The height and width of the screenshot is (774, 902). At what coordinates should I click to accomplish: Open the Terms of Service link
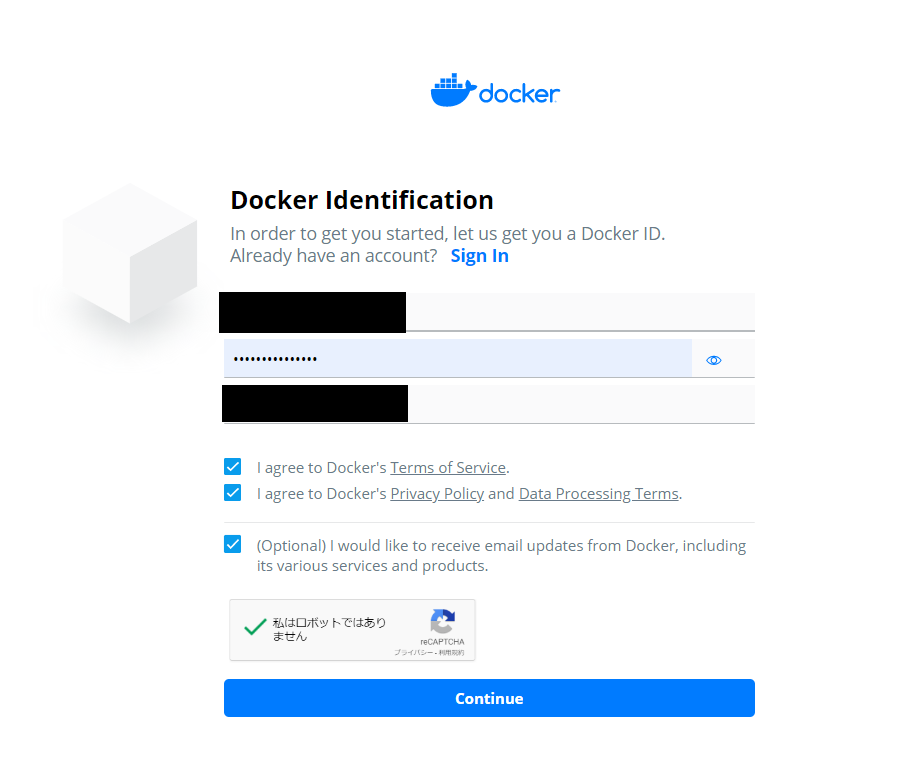[448, 468]
